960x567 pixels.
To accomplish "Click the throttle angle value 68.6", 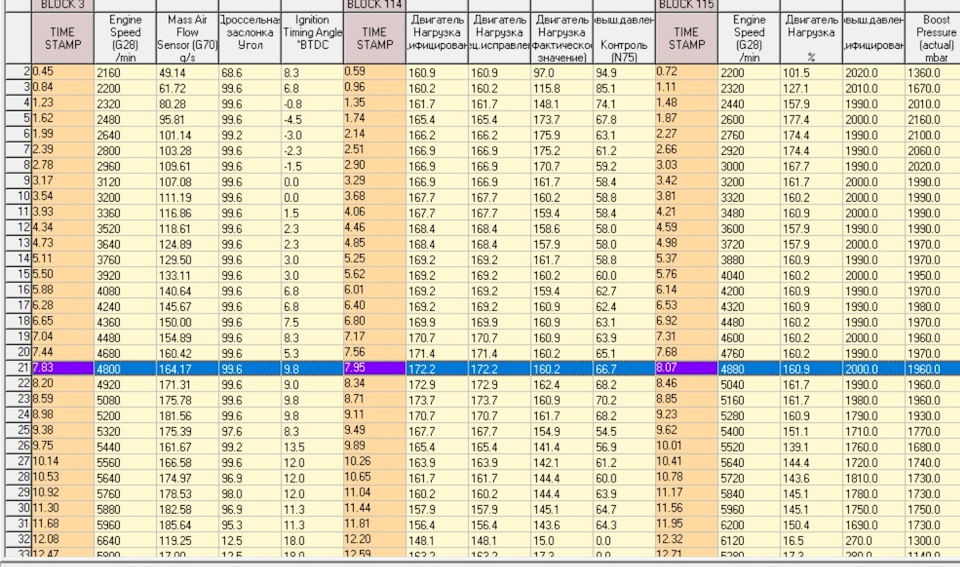I will click(x=249, y=72).
